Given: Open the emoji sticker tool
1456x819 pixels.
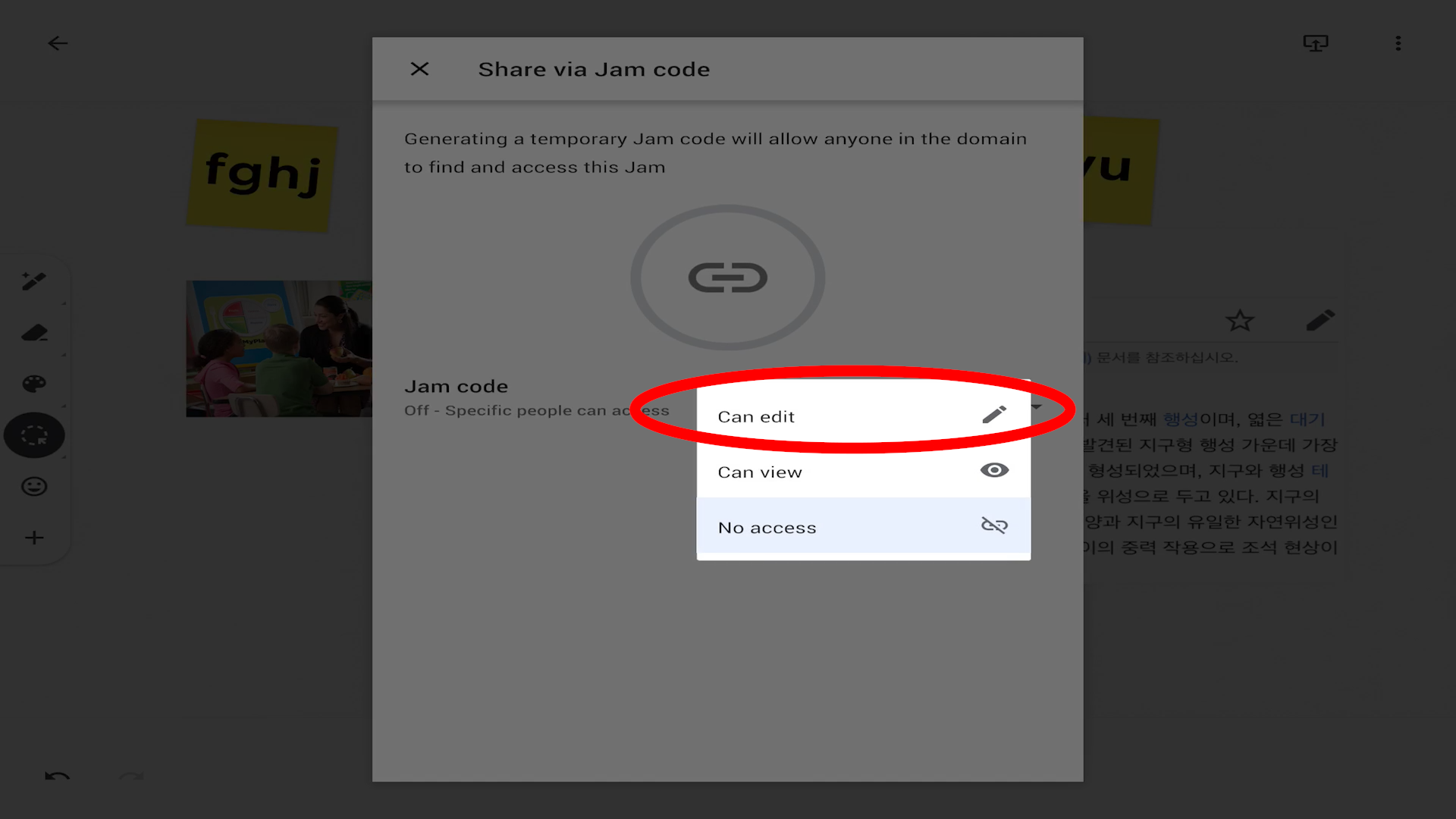Looking at the screenshot, I should (x=34, y=486).
